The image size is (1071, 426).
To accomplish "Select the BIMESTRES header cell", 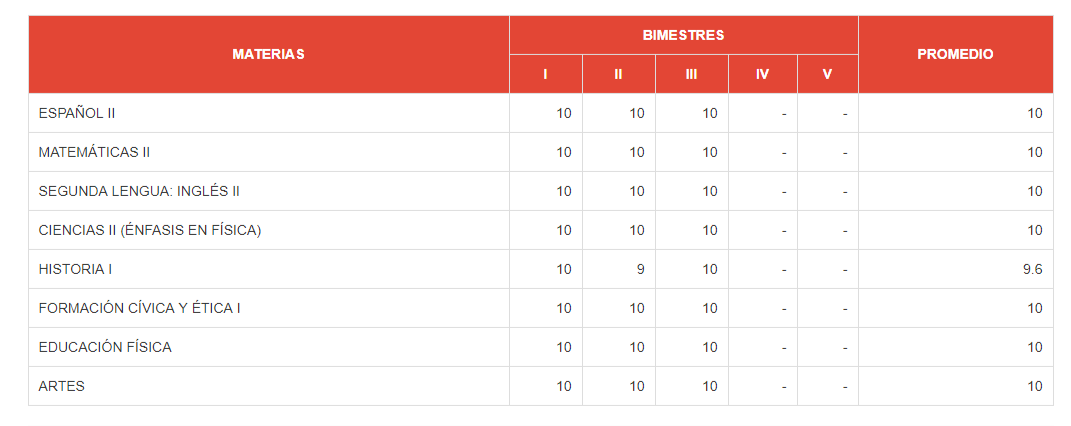I will click(x=683, y=35).
